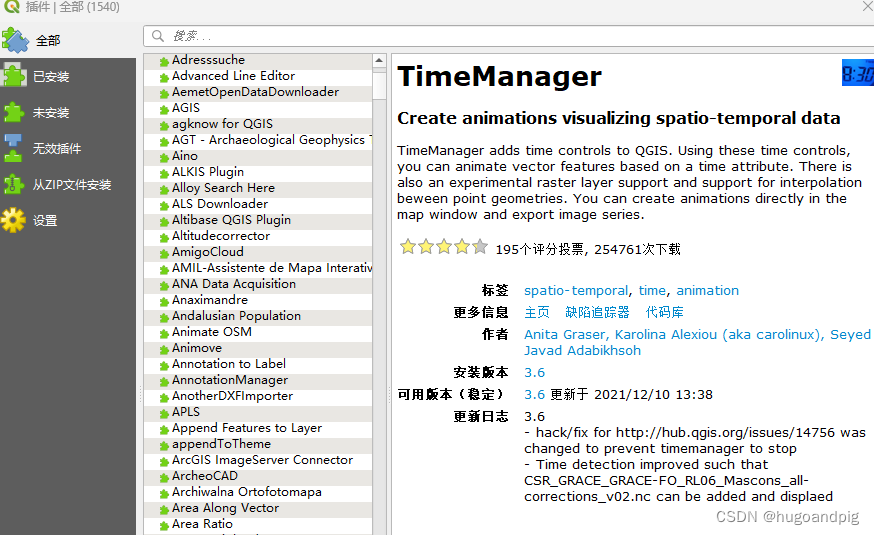Open the 设置 (Settings) tab
This screenshot has height=535, width=874.
pyautogui.click(x=68, y=221)
